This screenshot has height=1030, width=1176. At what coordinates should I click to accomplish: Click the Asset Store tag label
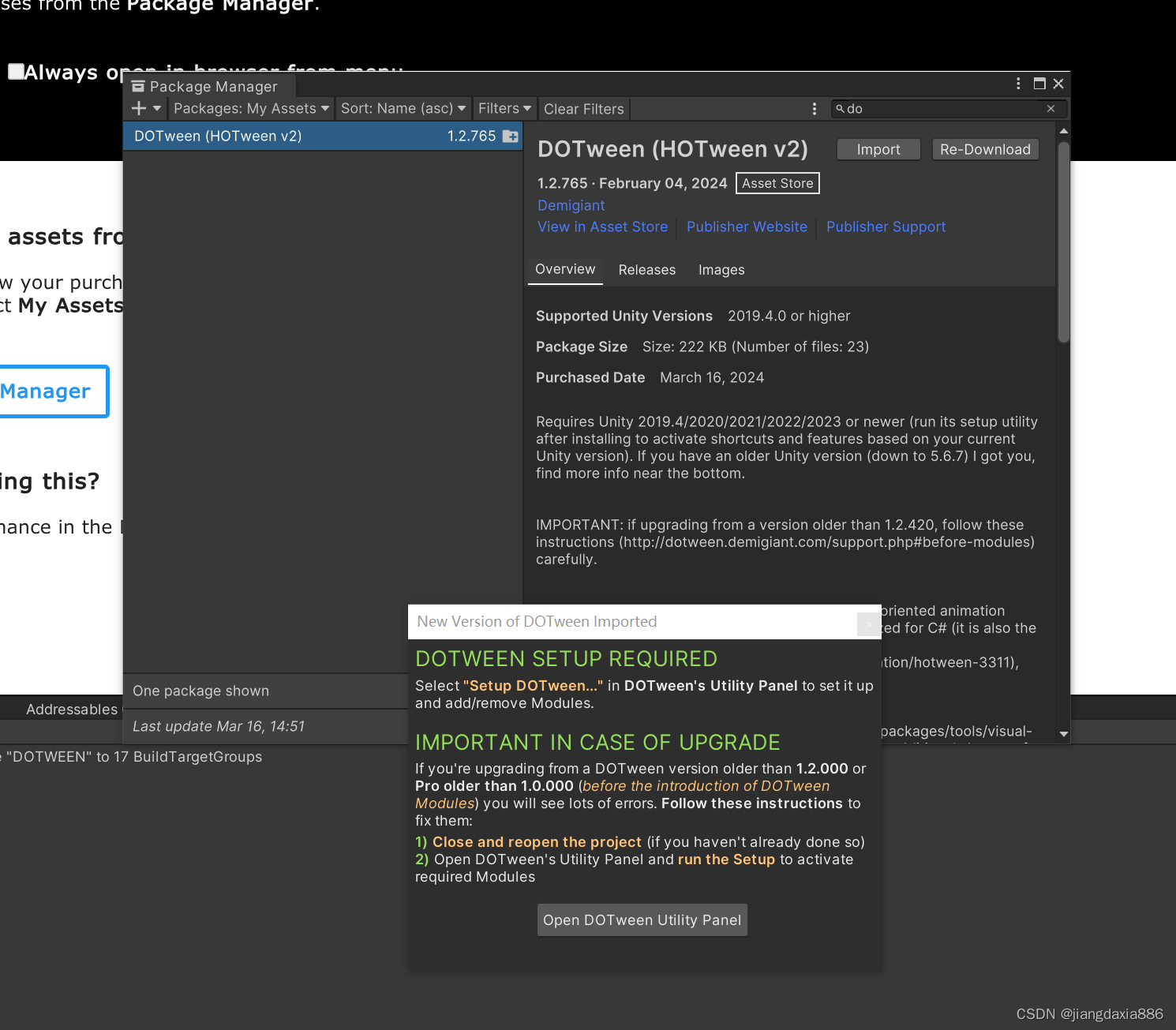coord(777,183)
